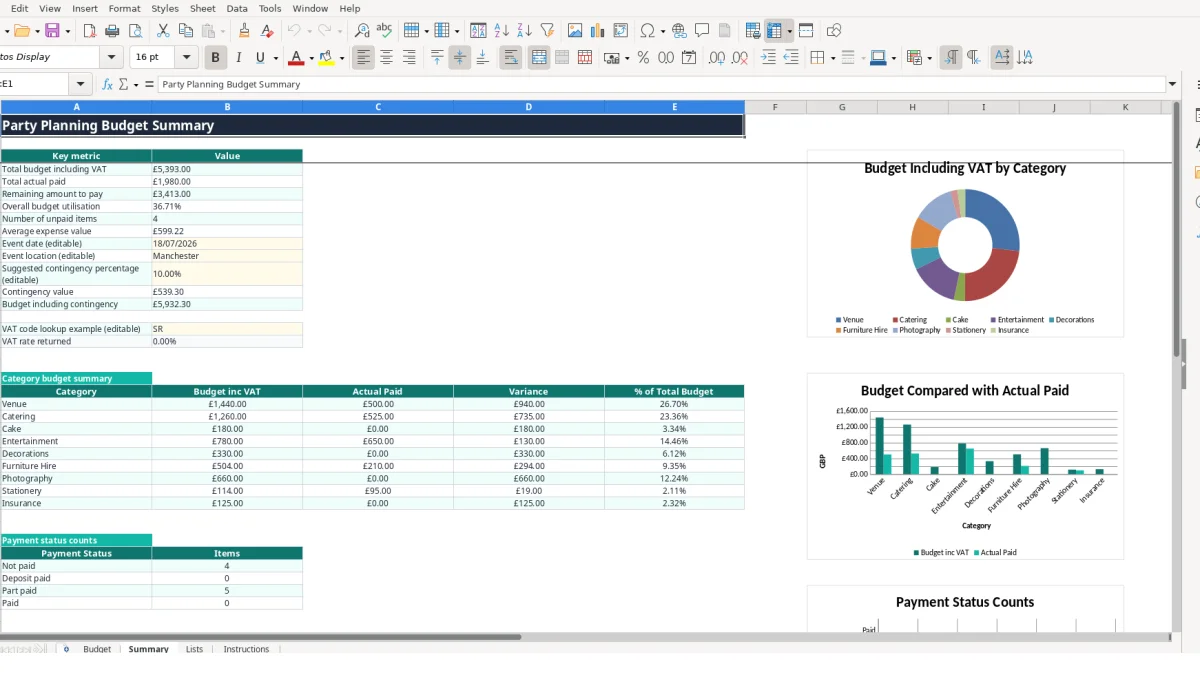Click the Insert Hyperlink globe icon

click(x=679, y=31)
